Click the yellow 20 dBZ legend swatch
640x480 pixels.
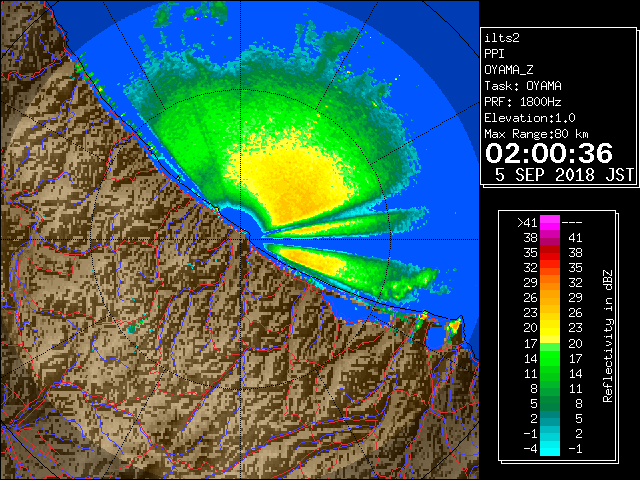pyautogui.click(x=550, y=328)
